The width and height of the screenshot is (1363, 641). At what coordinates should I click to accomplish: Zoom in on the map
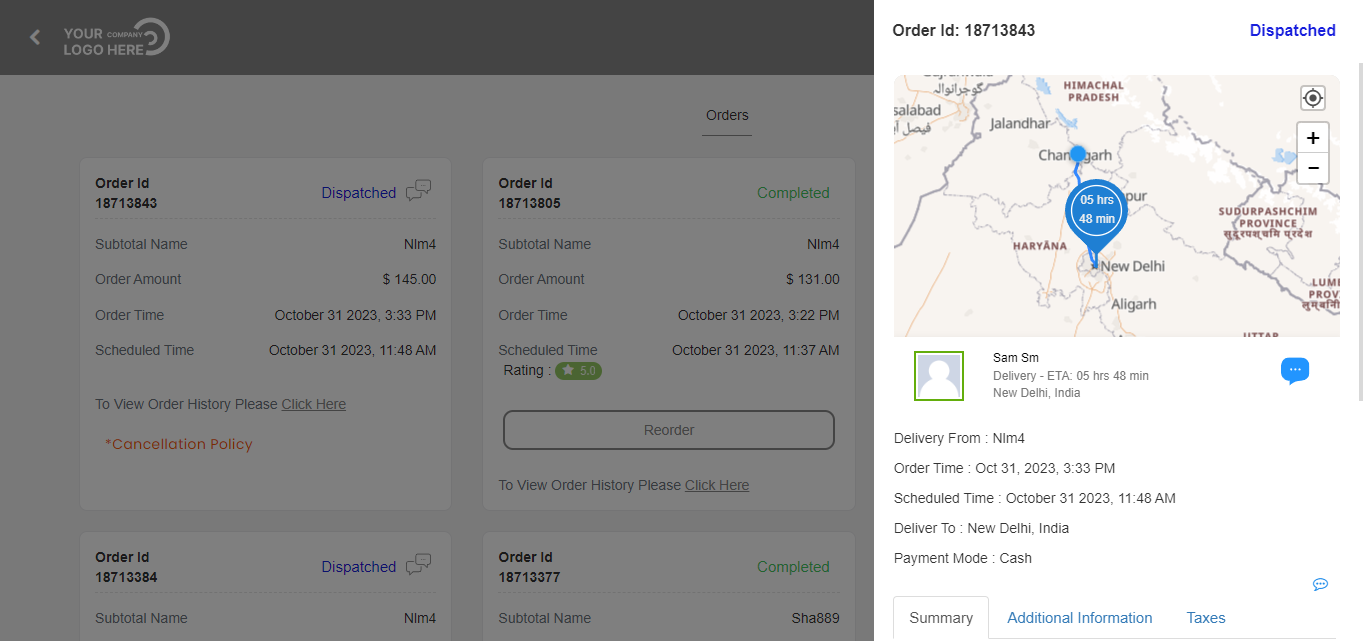(x=1312, y=138)
